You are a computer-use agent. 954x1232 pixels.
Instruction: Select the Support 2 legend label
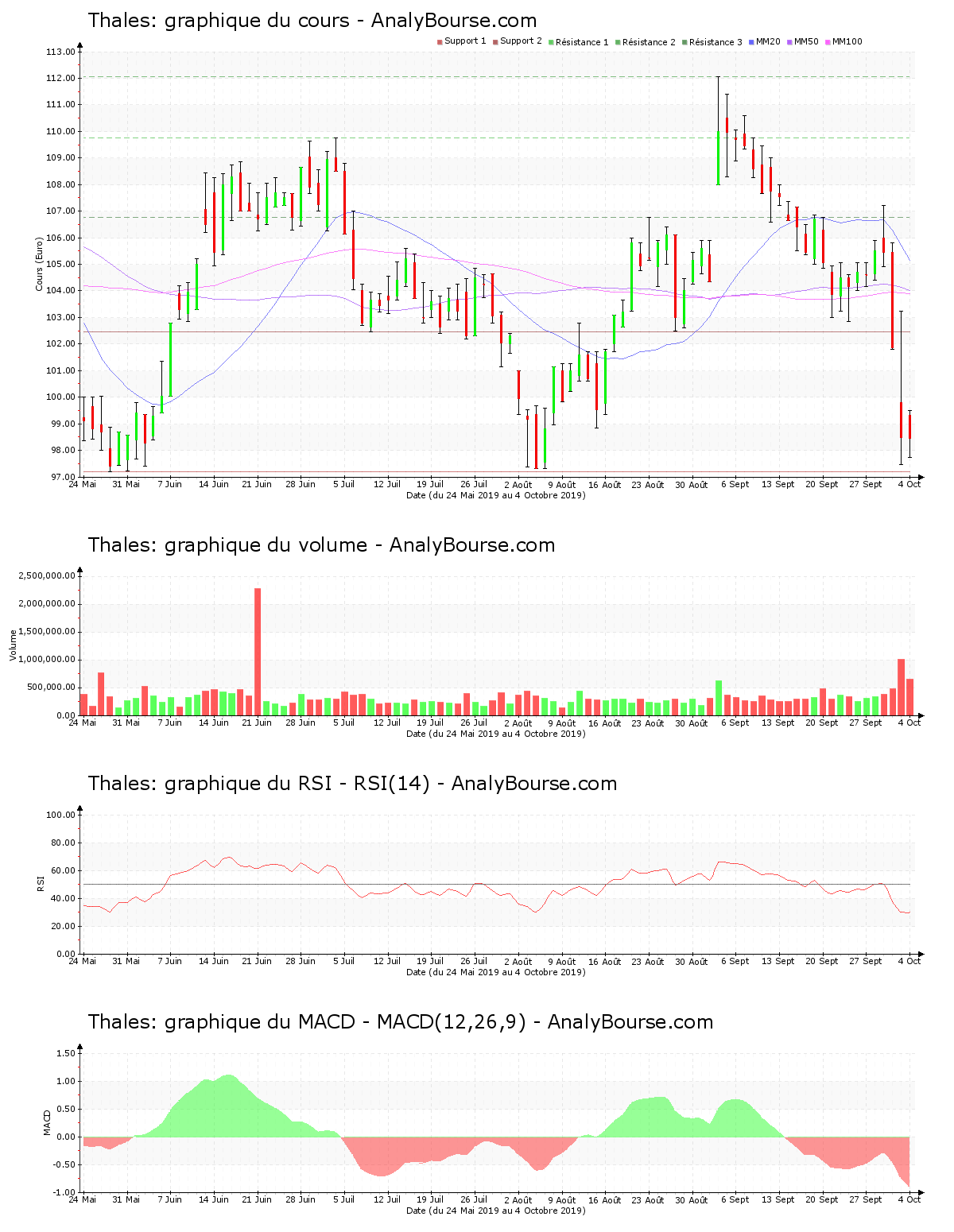pyautogui.click(x=521, y=41)
